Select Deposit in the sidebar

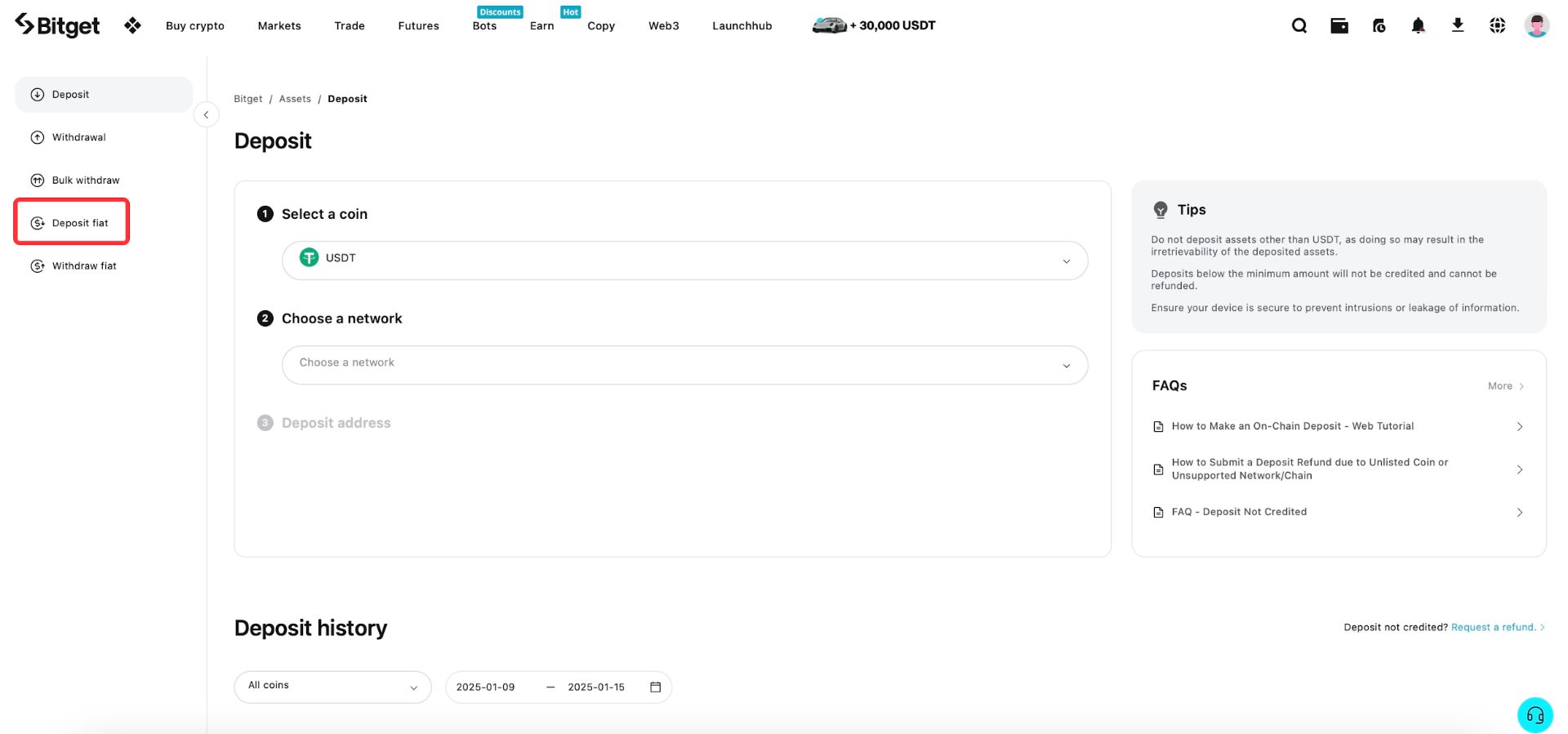tap(104, 95)
